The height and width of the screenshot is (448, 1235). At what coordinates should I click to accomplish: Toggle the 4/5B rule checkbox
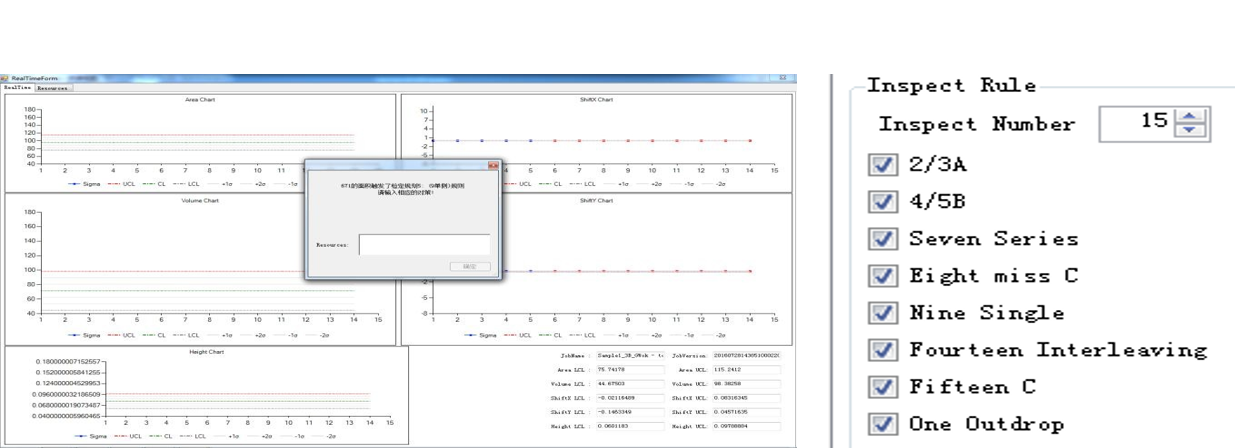[x=882, y=202]
